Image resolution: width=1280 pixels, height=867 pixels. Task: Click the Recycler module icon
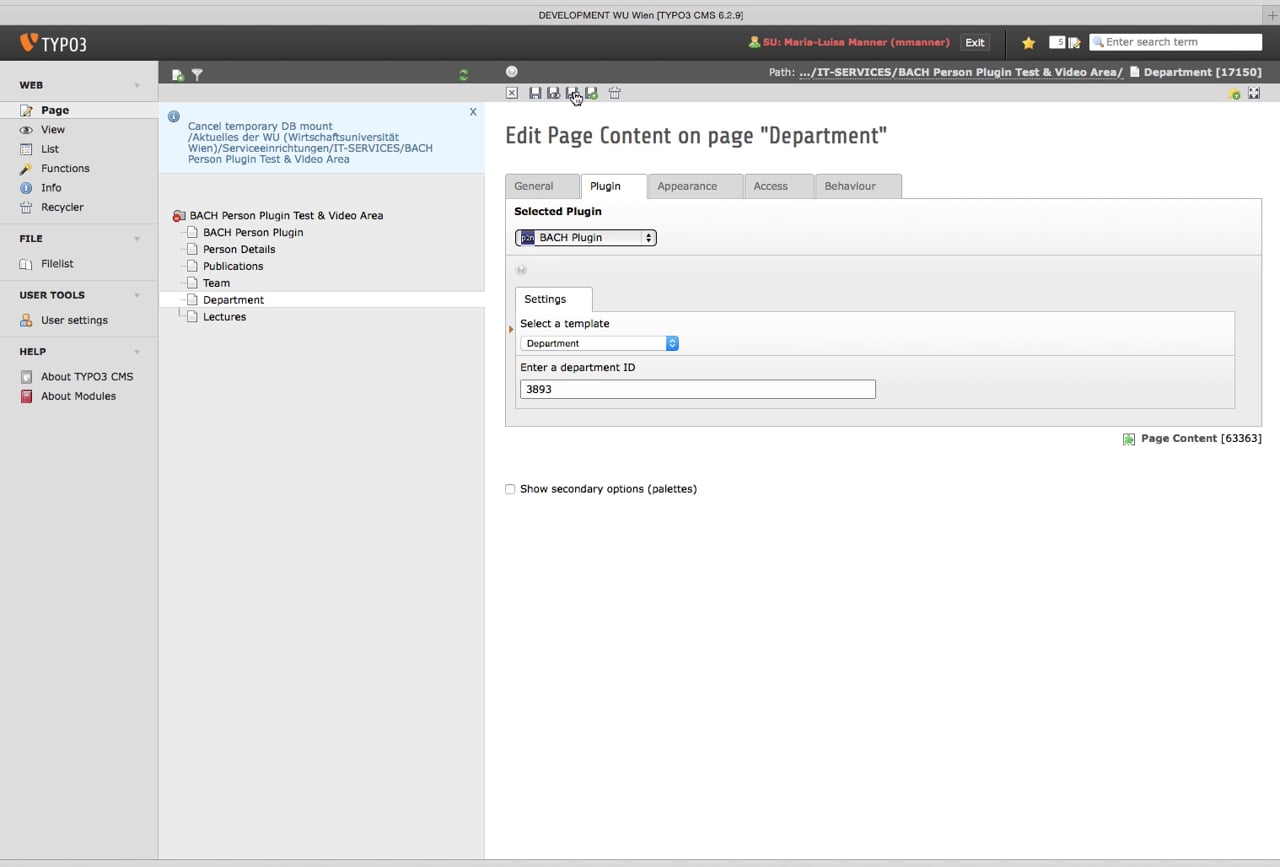[27, 207]
